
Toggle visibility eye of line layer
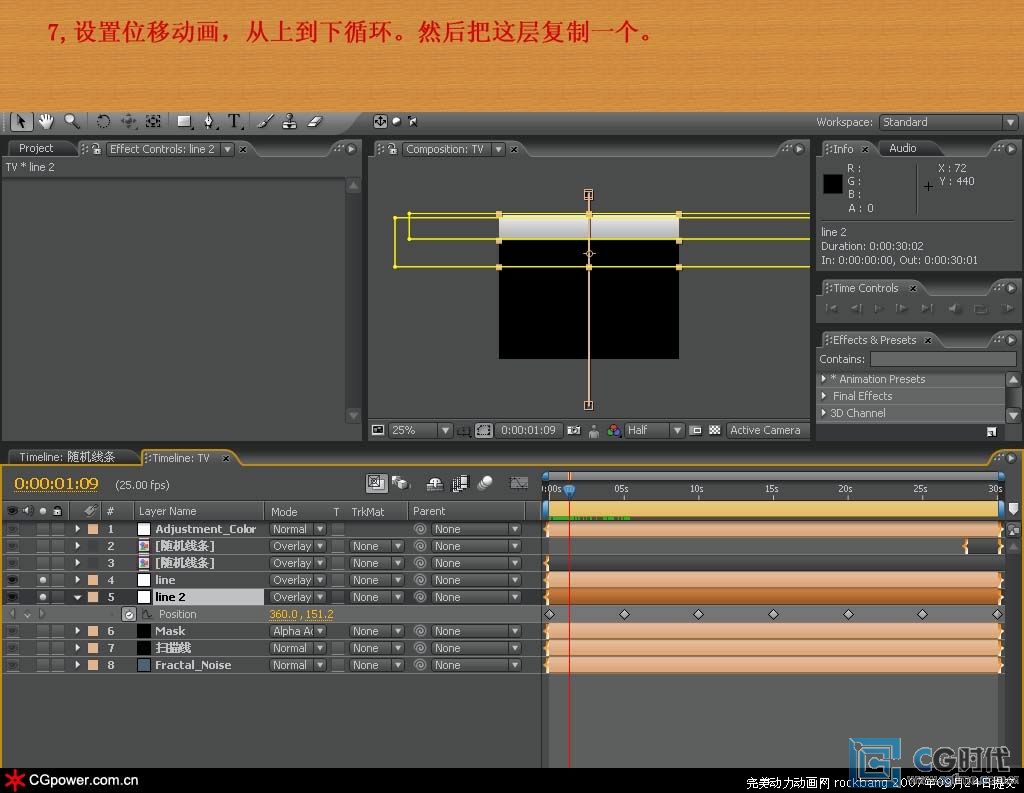tap(12, 580)
